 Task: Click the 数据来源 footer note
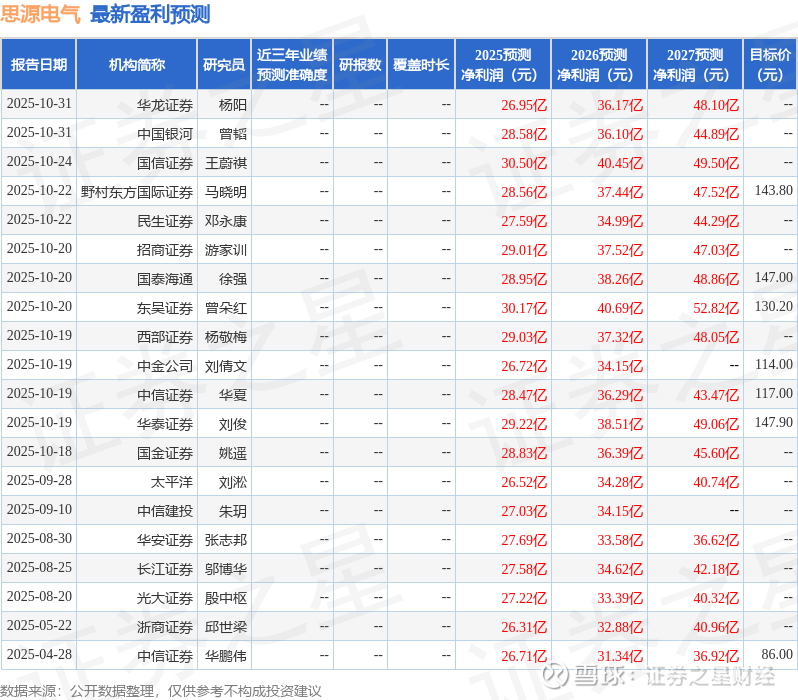[x=161, y=691]
